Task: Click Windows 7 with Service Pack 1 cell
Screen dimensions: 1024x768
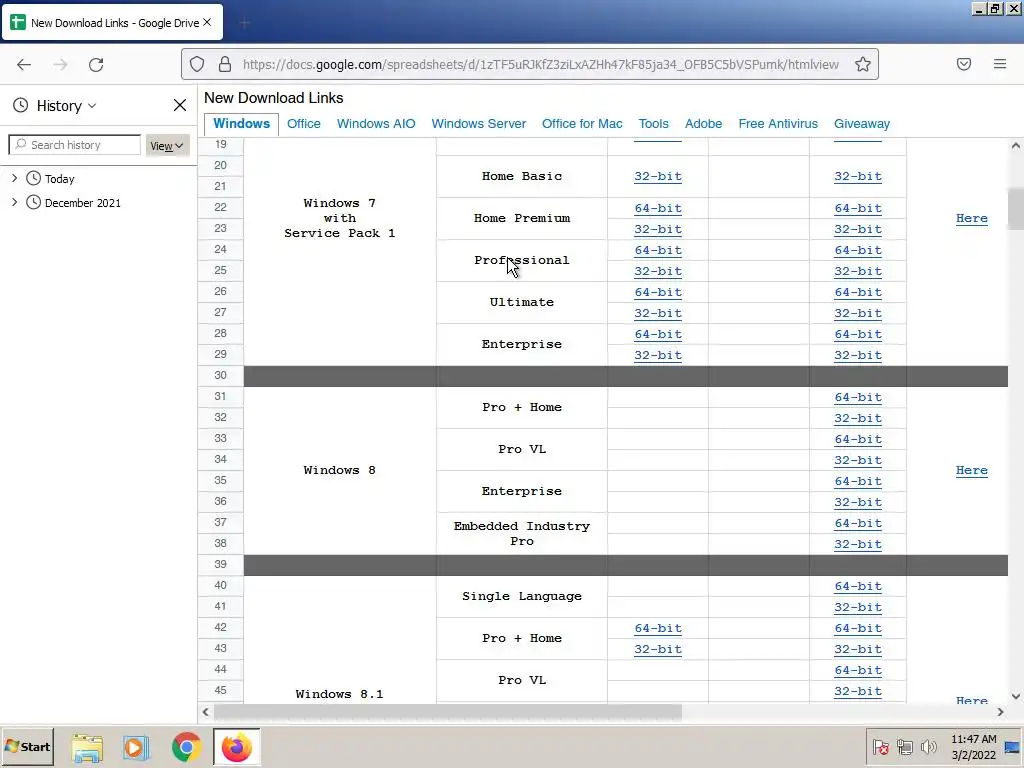Action: tap(340, 218)
